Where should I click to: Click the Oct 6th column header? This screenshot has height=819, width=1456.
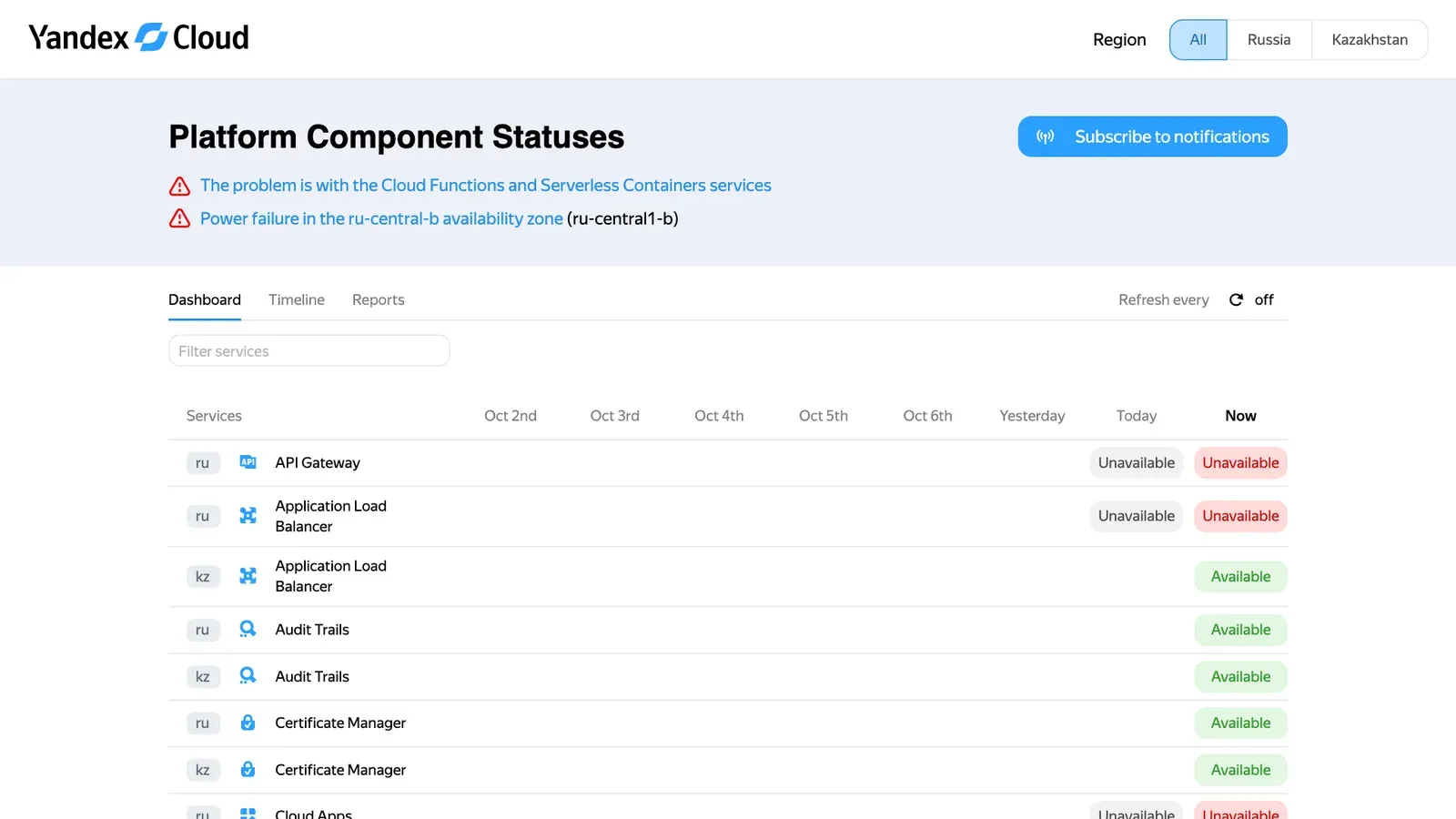point(927,416)
